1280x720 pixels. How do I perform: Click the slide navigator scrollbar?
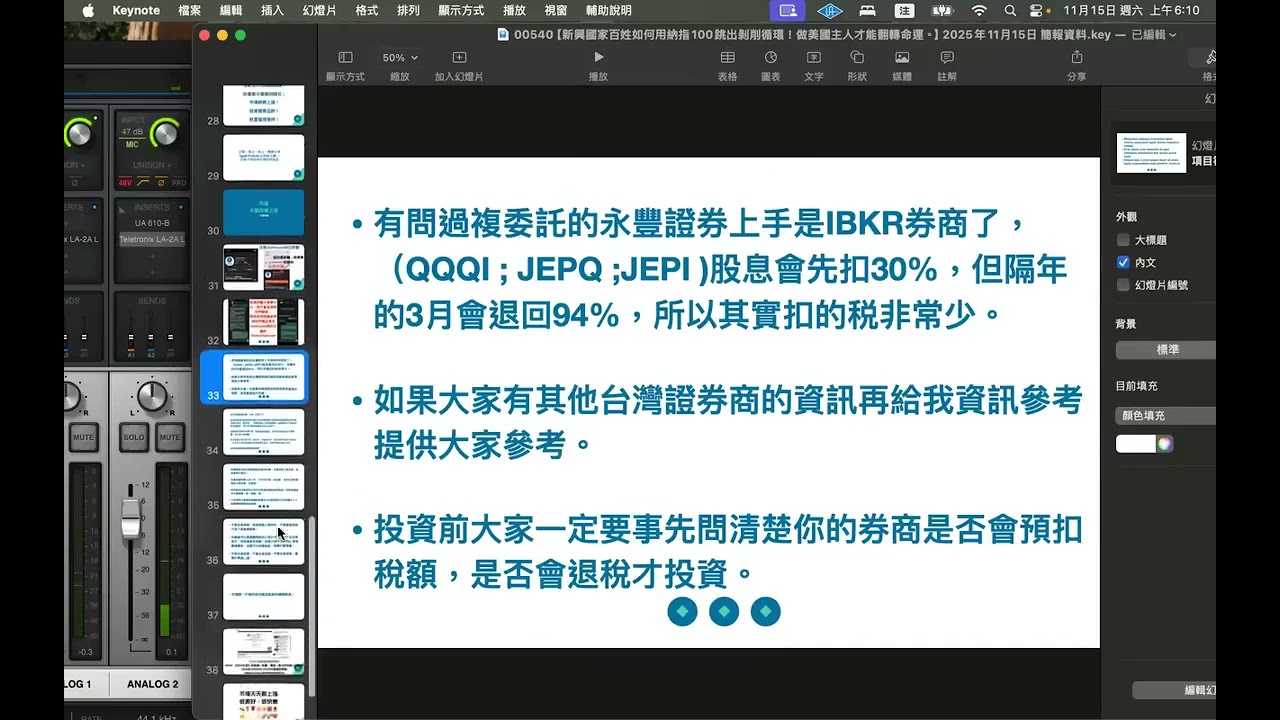click(311, 605)
